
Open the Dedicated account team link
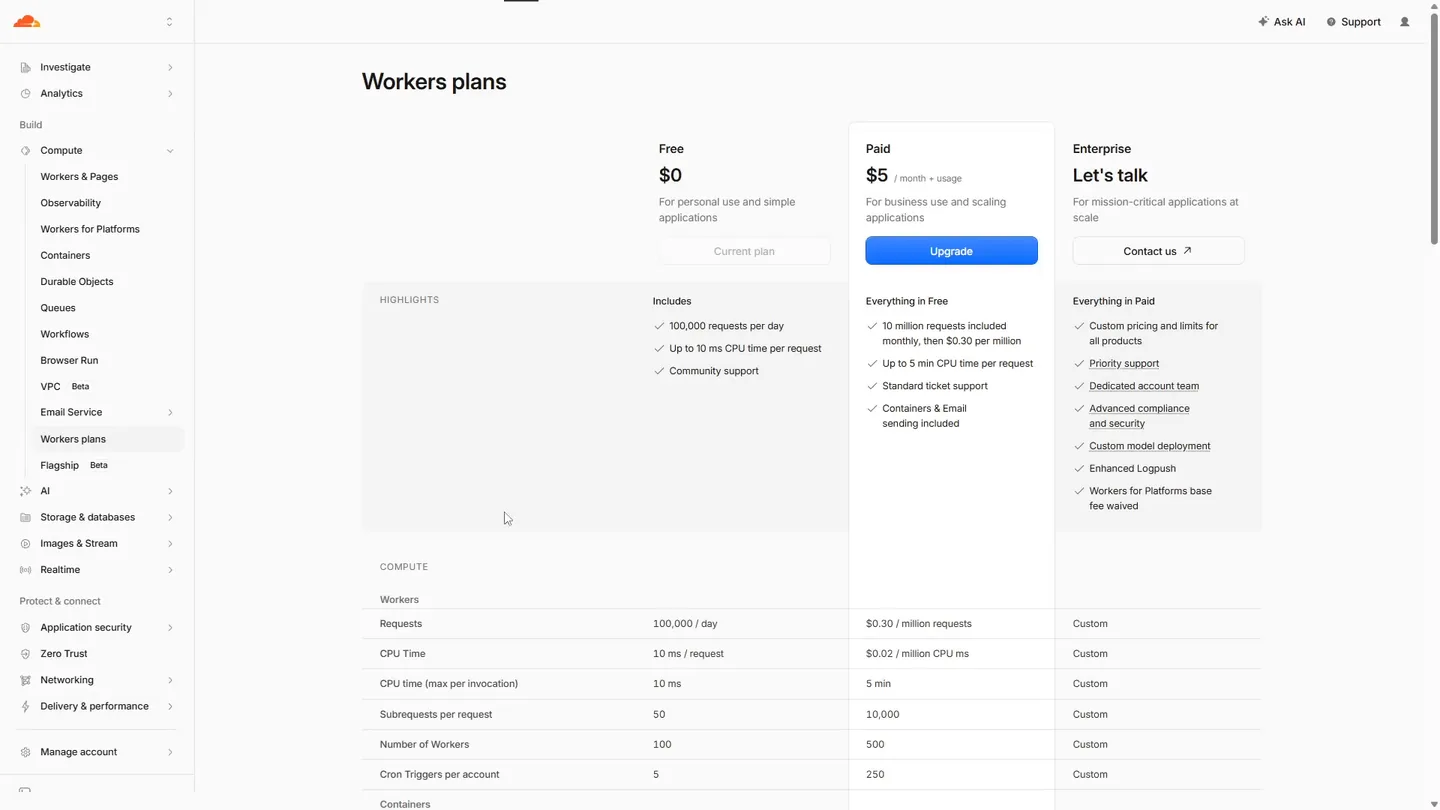[x=1144, y=386]
